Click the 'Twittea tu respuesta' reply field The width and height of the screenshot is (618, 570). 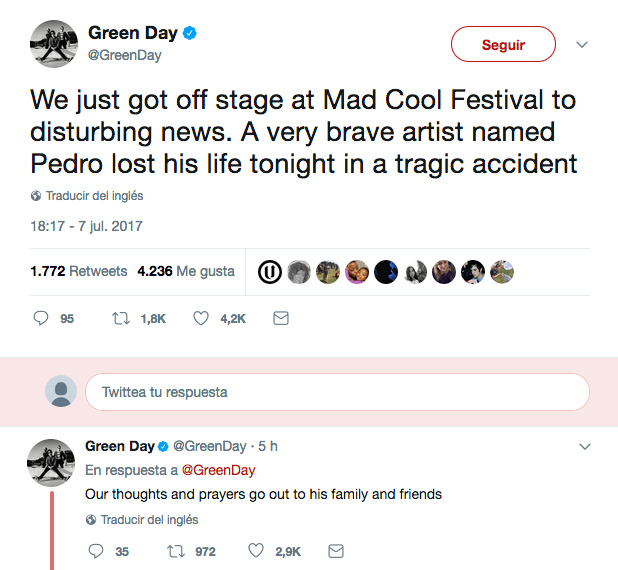(337, 392)
